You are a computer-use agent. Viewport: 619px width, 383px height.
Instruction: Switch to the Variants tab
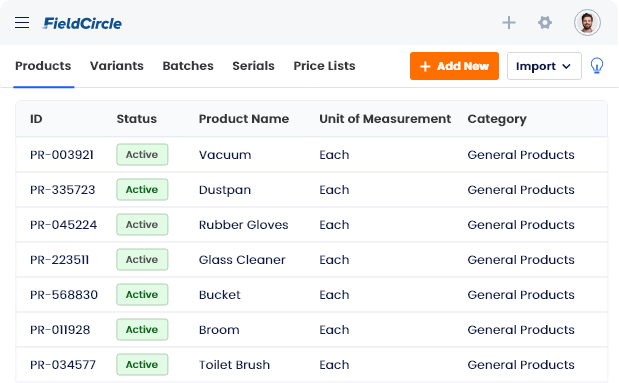pos(116,66)
